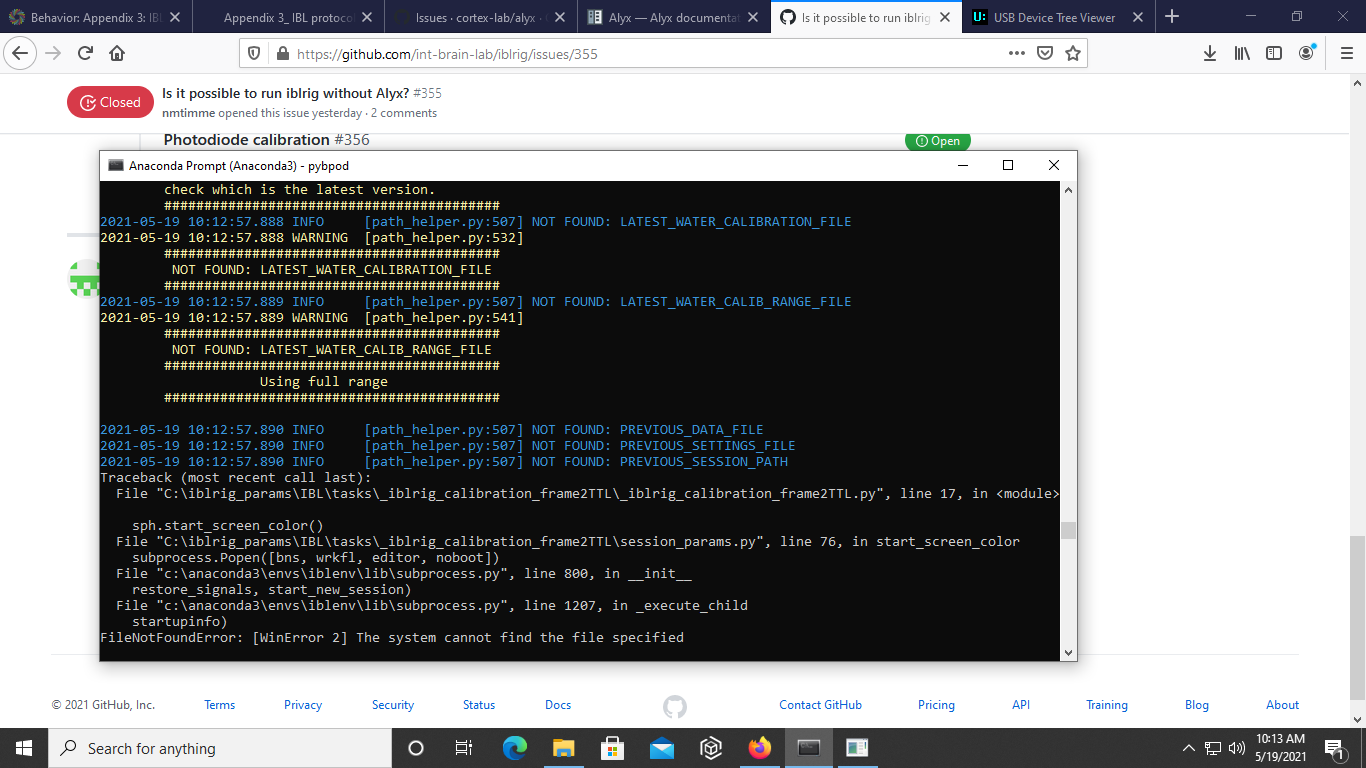This screenshot has width=1366, height=768.
Task: Click the Firefox Account icon
Action: click(x=1305, y=53)
